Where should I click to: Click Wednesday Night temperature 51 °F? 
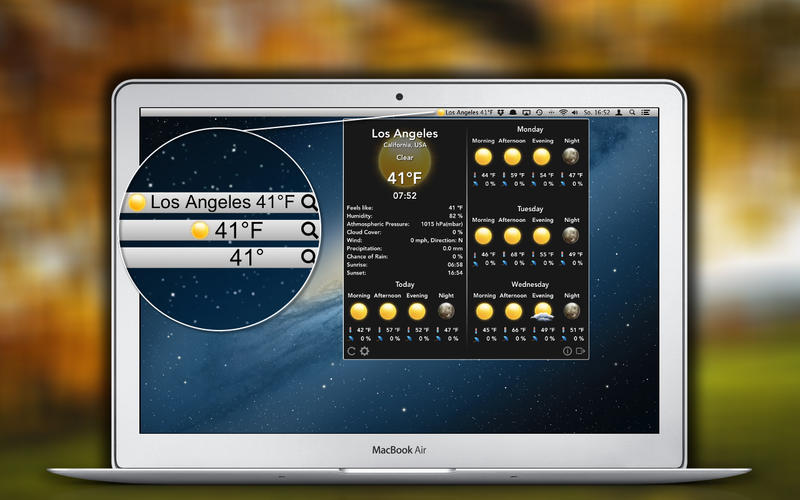pyautogui.click(x=577, y=331)
